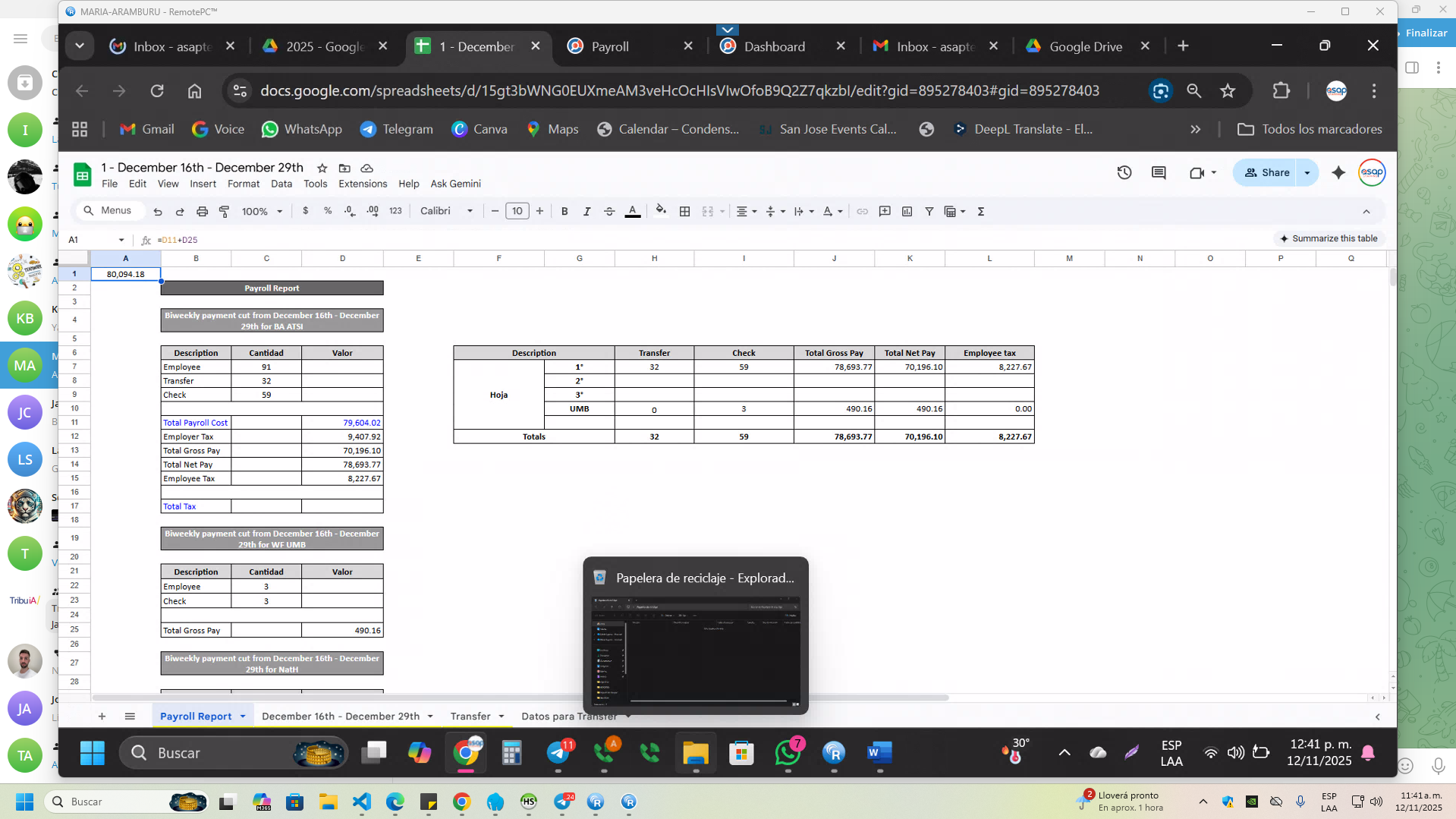Open the borders tool
This screenshot has height=819, width=1456.
pyautogui.click(x=684, y=212)
